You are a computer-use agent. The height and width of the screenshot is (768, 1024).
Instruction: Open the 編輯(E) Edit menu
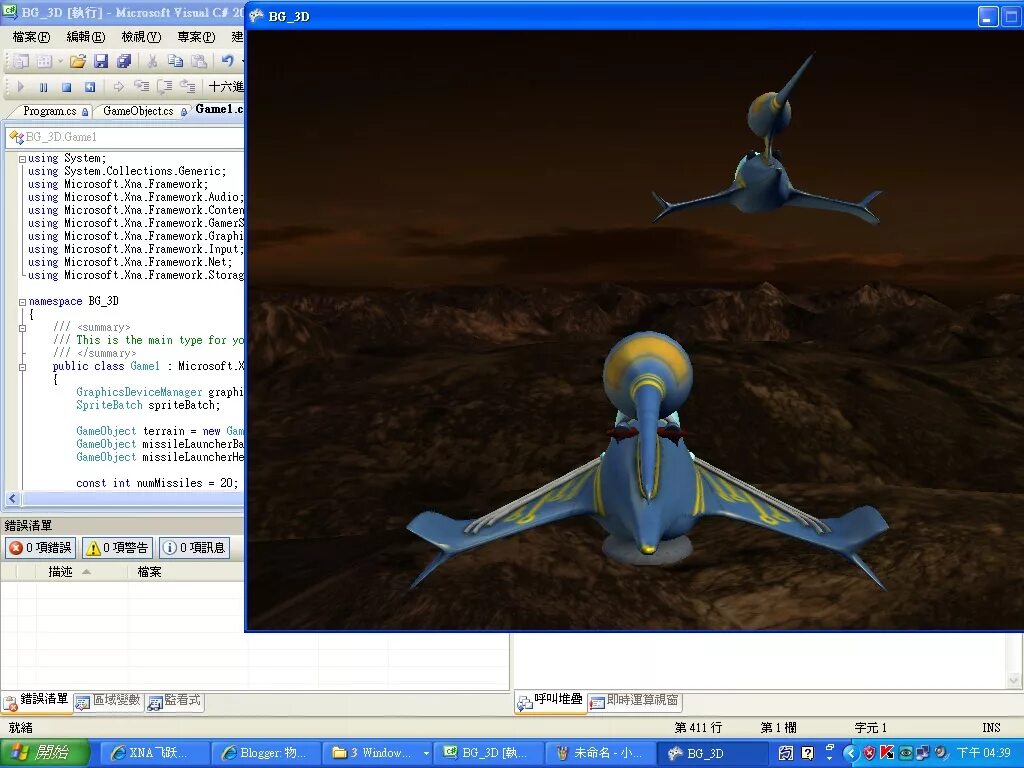point(86,37)
